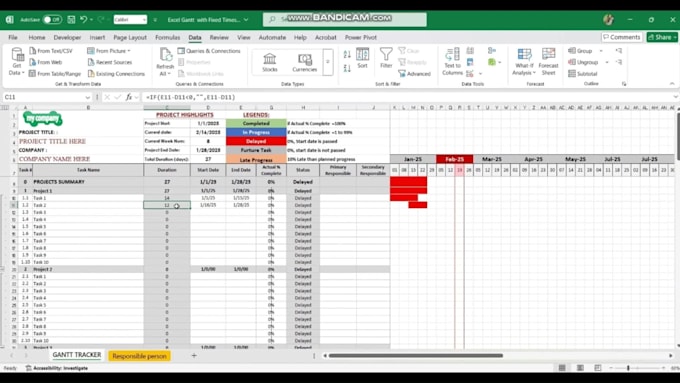Click the blue In Progress legend cell
680x383 pixels.
pyautogui.click(x=256, y=132)
